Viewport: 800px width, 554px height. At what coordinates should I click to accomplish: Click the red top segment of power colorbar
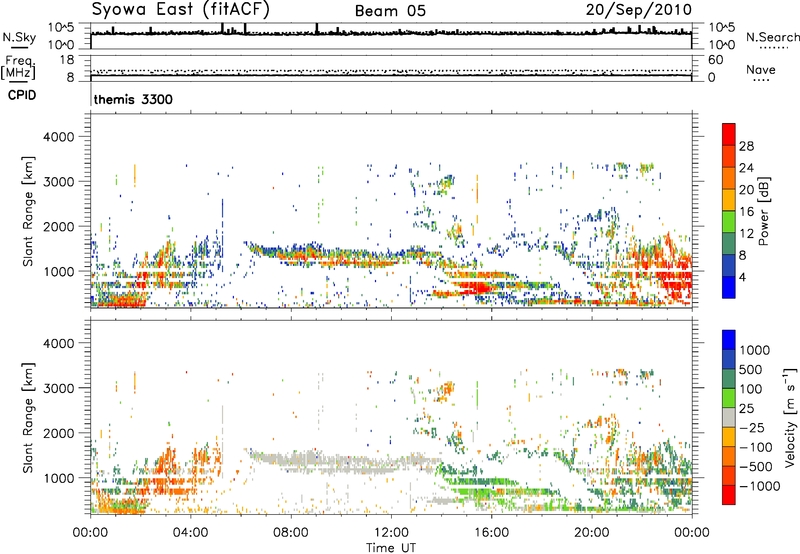[729, 134]
